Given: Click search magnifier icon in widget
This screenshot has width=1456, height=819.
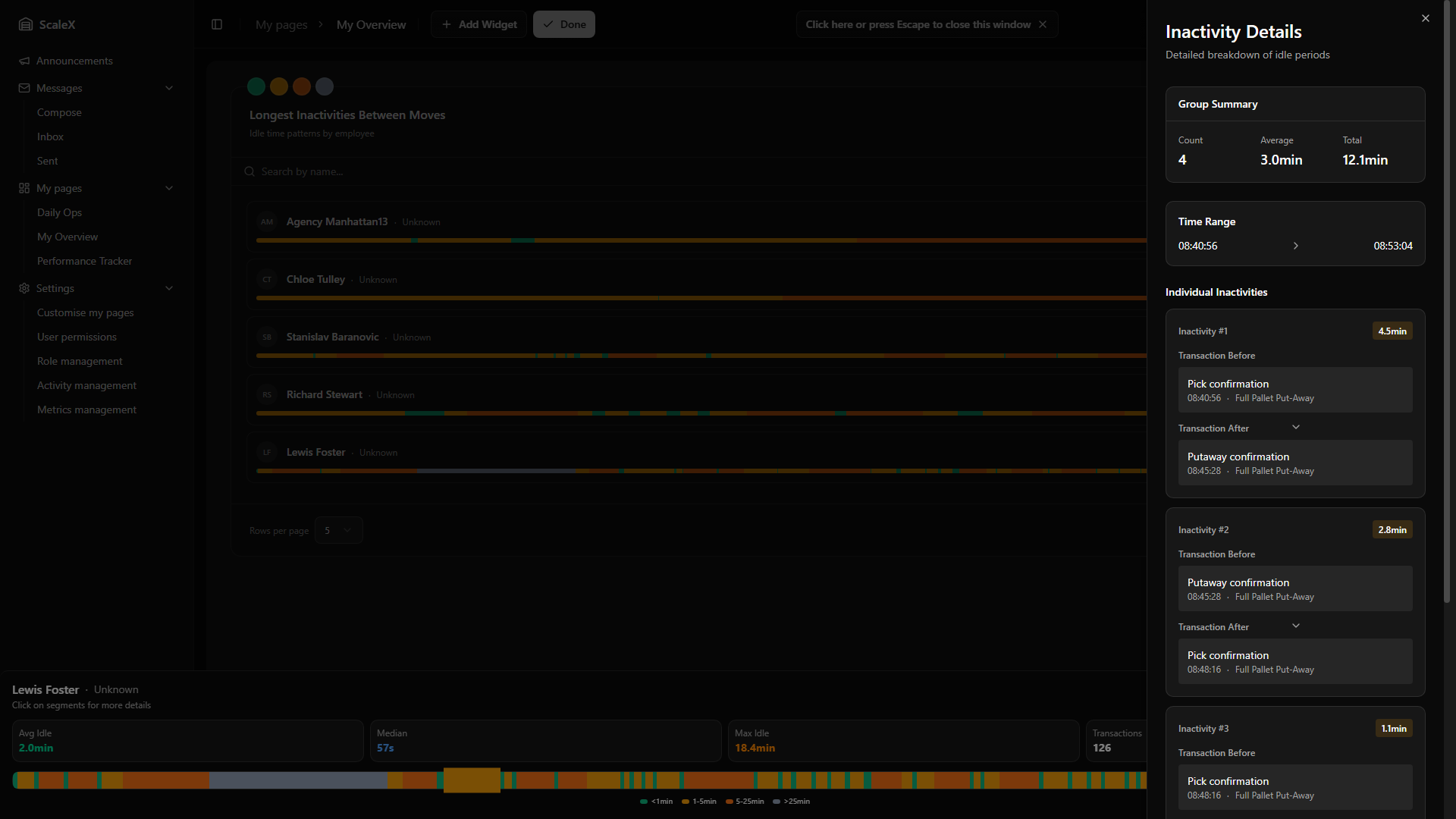Looking at the screenshot, I should point(249,171).
